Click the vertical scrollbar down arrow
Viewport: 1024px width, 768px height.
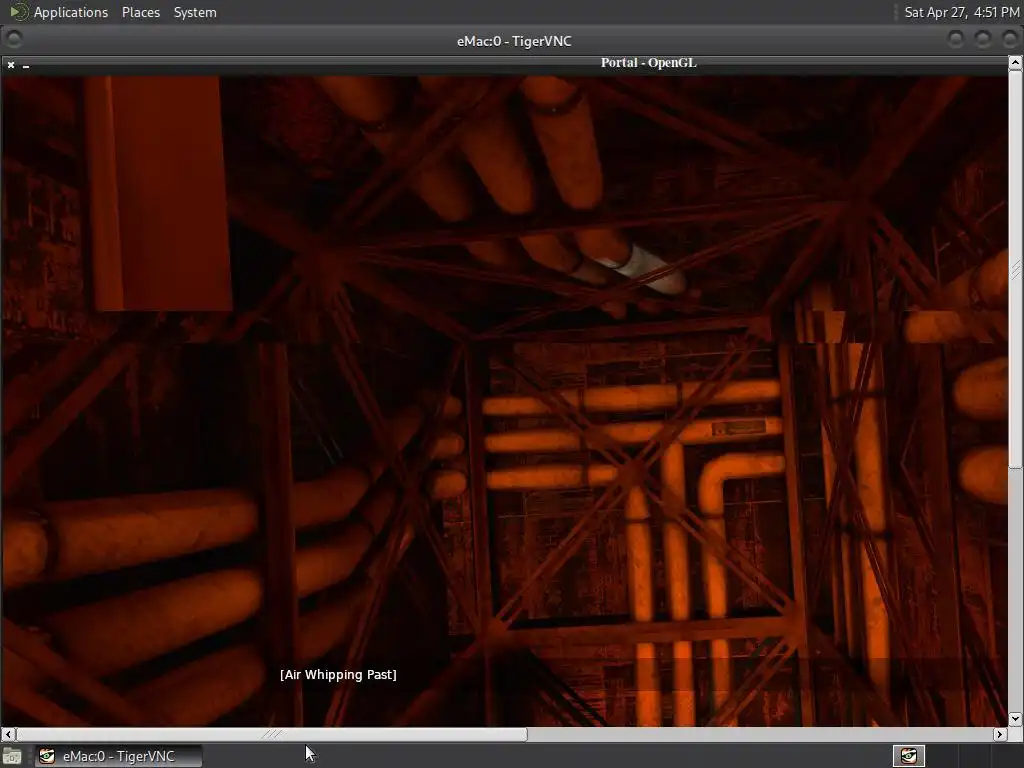[1015, 719]
